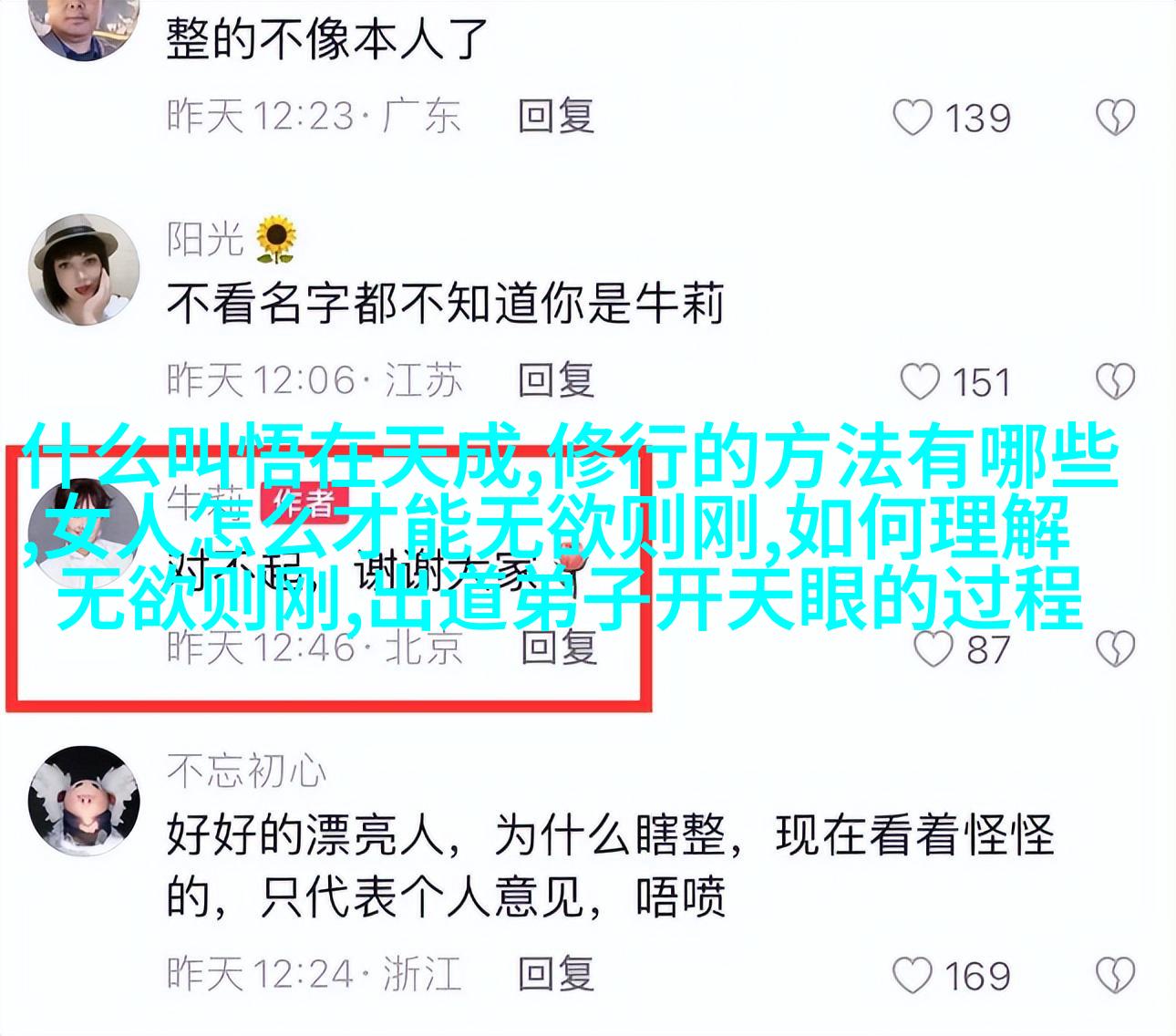Reply to the 12:23 广东 comment
The height and width of the screenshot is (1036, 1176).
click(x=556, y=117)
